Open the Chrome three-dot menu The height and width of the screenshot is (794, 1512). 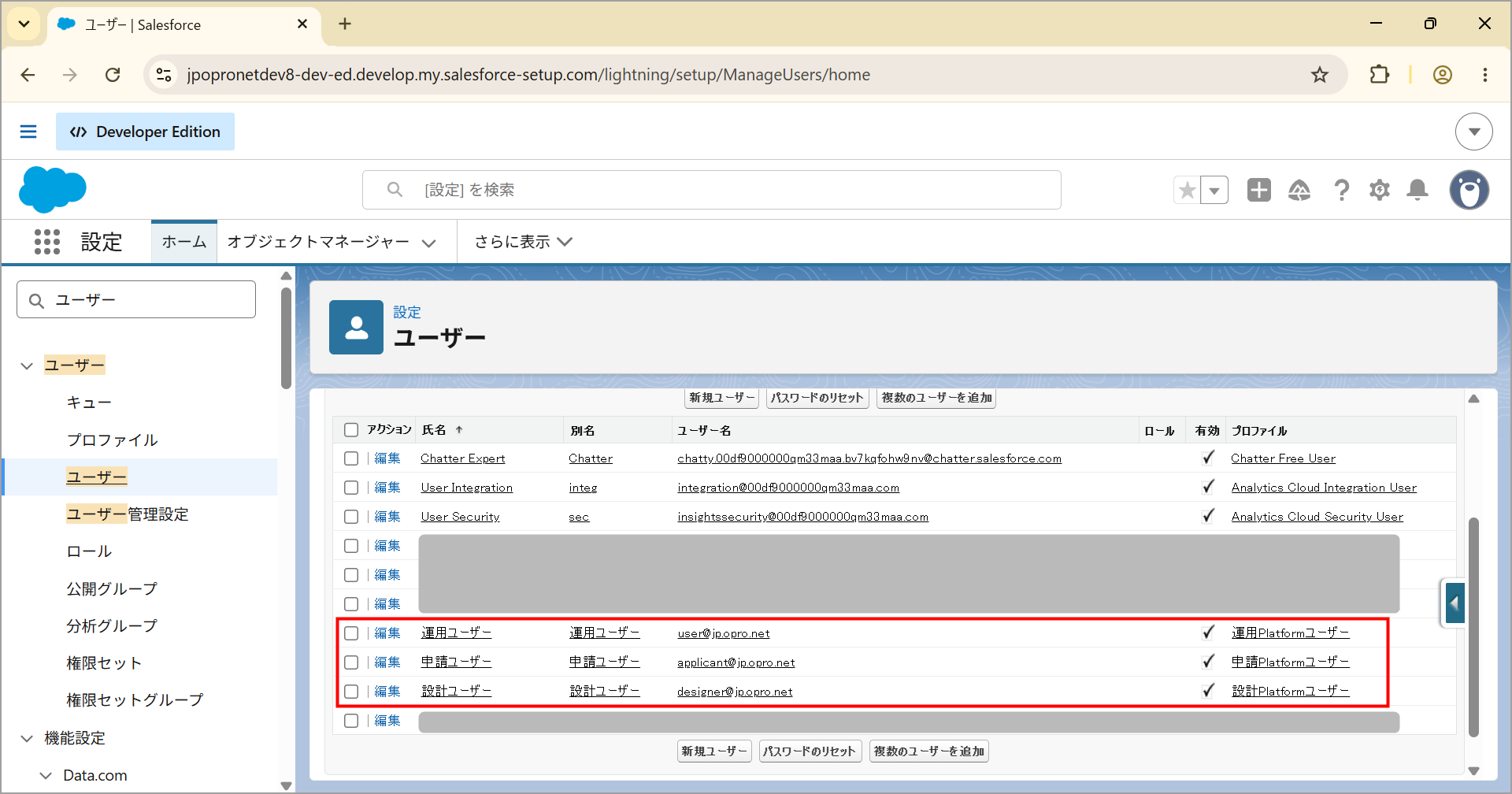[x=1485, y=75]
